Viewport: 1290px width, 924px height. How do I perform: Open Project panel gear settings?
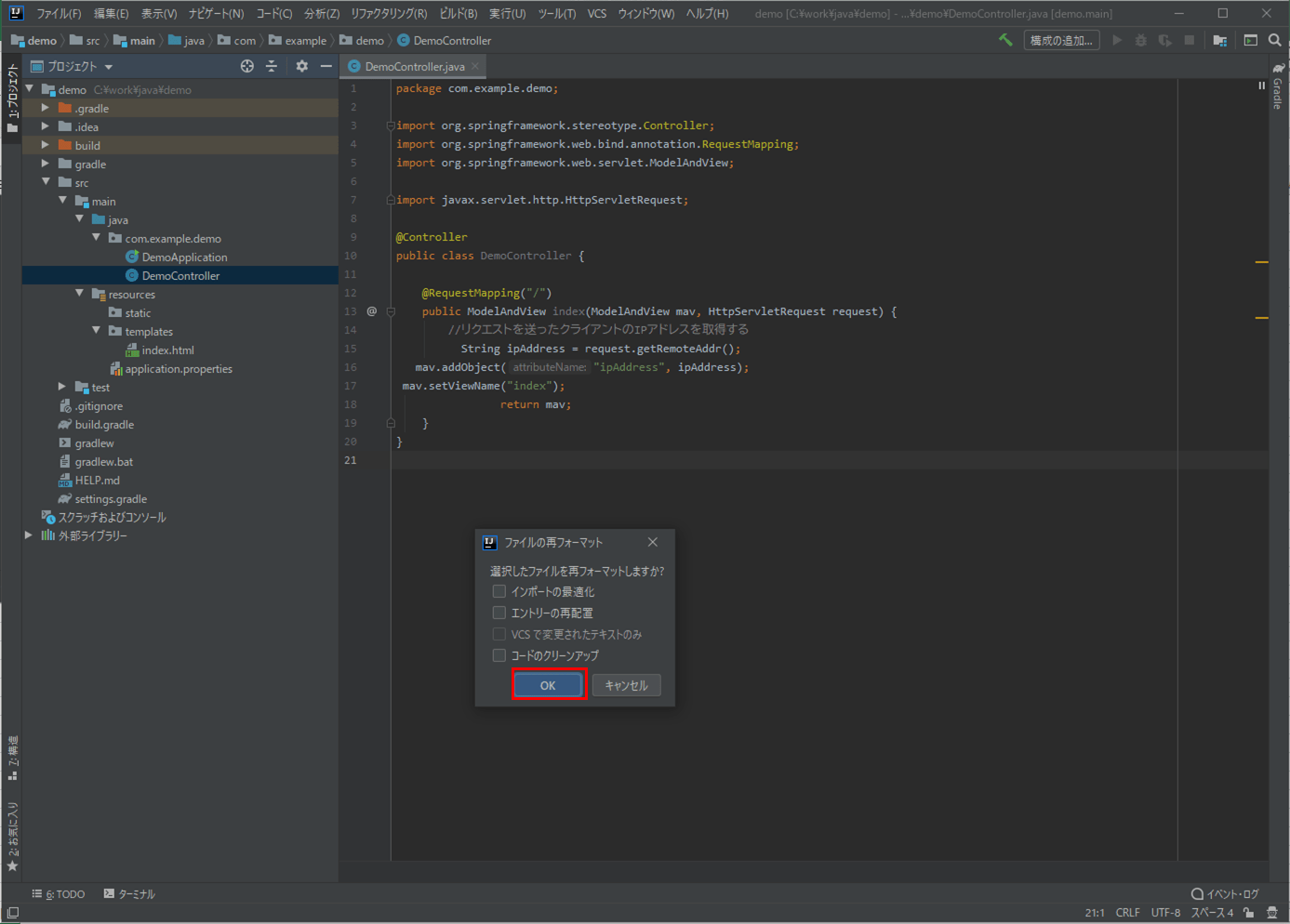(x=301, y=66)
